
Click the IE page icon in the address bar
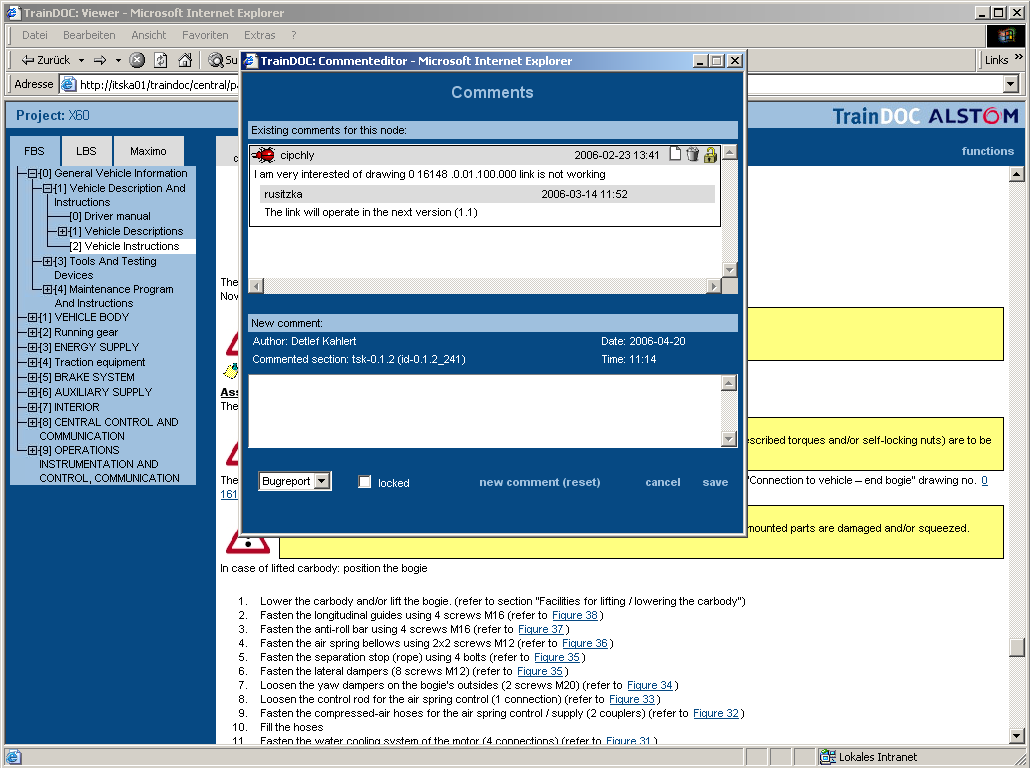coord(68,84)
